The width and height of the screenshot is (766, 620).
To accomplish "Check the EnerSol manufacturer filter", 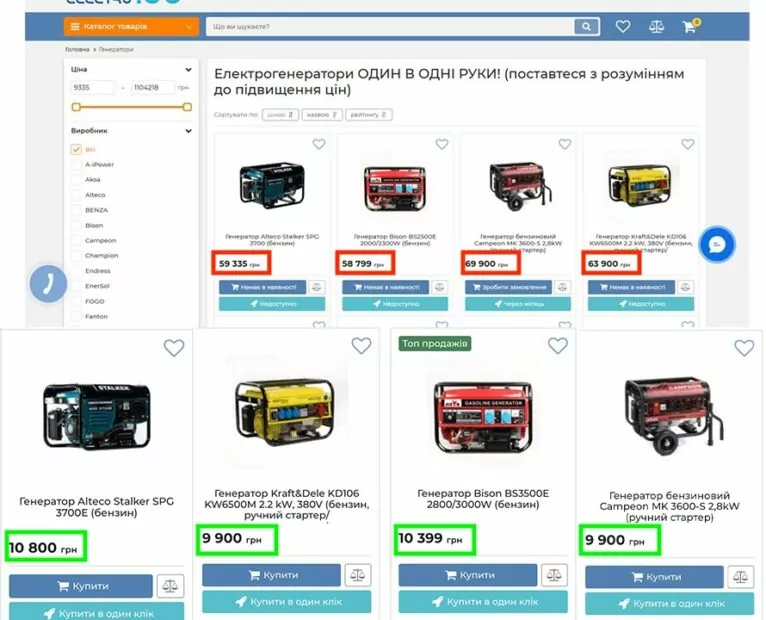I will (76, 286).
